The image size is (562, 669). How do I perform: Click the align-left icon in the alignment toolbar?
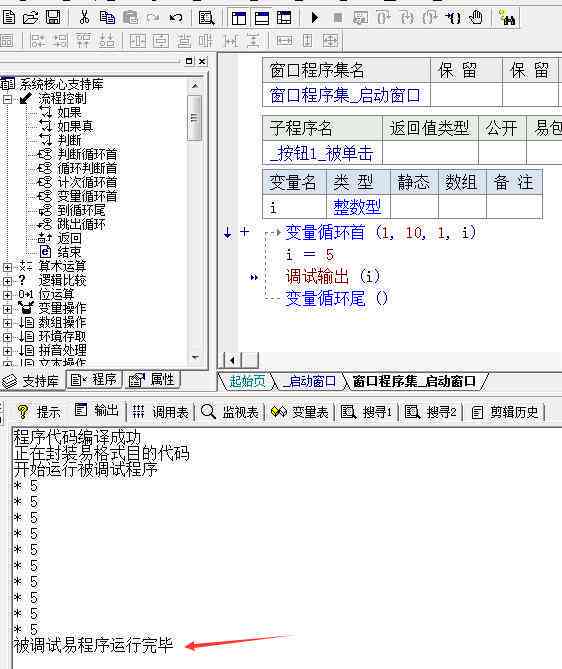(38, 41)
